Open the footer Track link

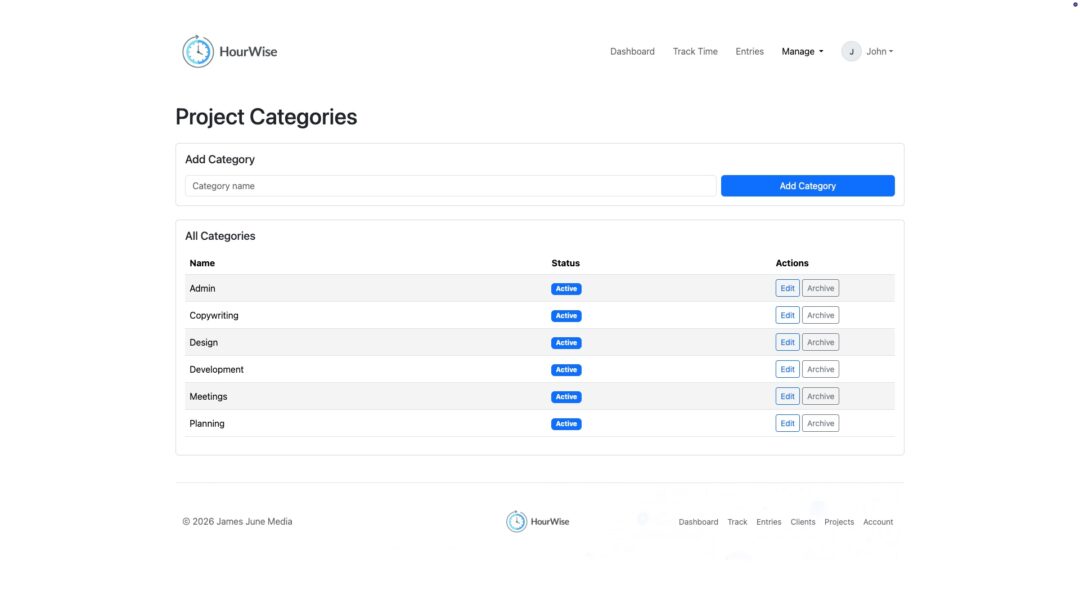(x=737, y=522)
